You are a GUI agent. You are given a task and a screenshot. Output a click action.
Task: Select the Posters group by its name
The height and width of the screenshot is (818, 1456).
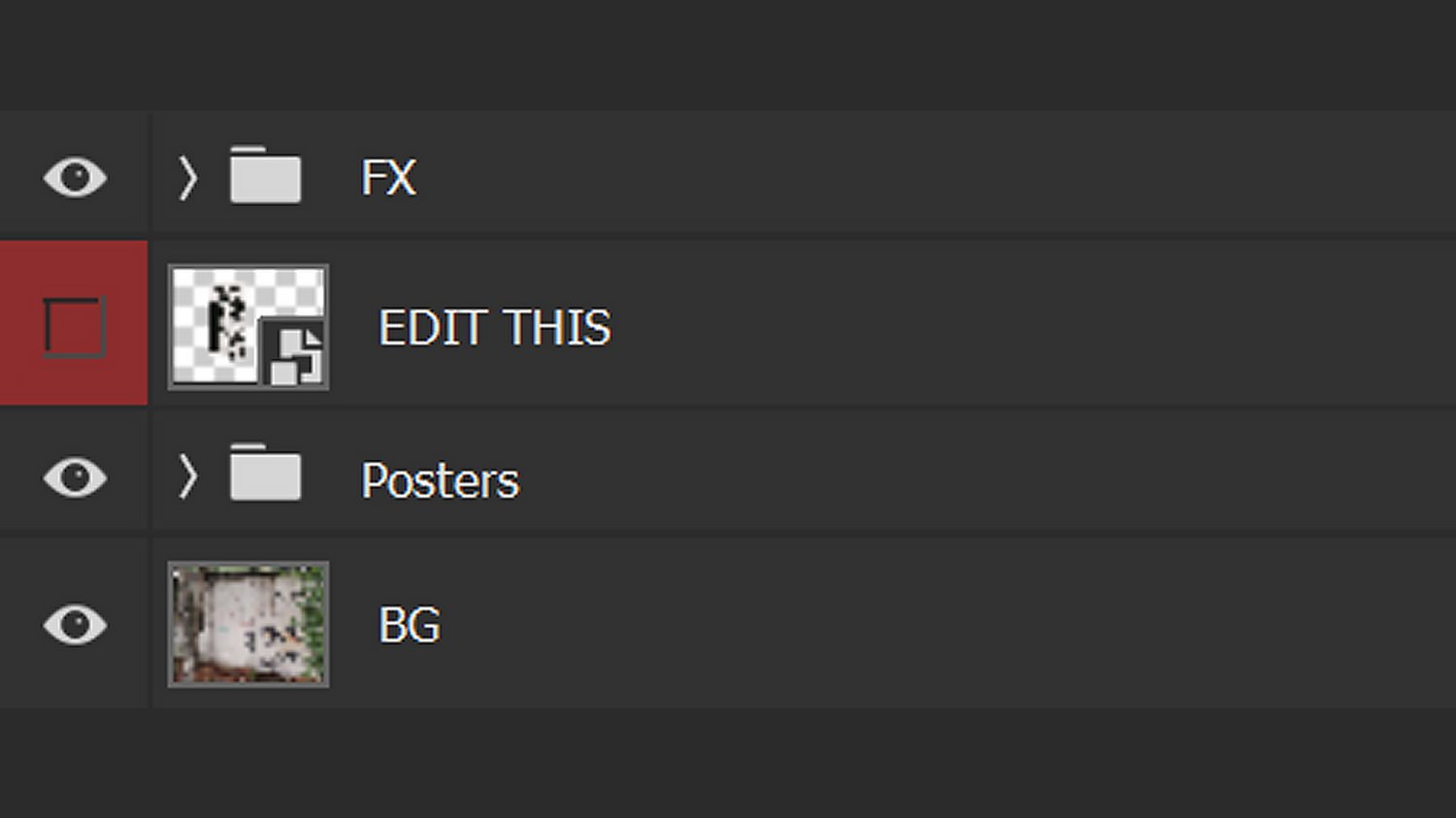tap(440, 480)
